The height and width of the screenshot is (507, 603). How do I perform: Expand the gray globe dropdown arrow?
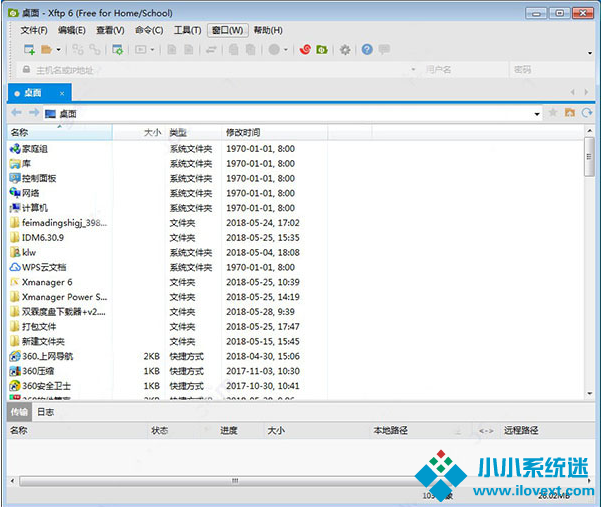click(286, 50)
